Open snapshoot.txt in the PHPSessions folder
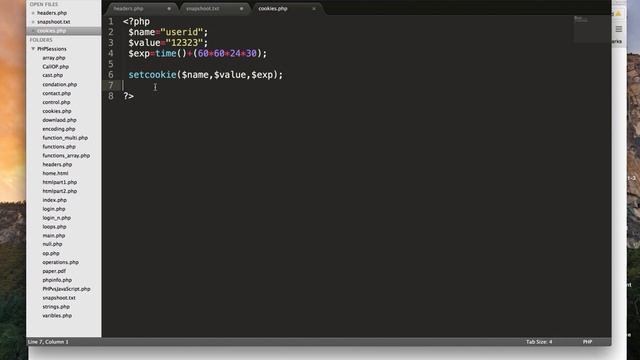 (x=59, y=298)
